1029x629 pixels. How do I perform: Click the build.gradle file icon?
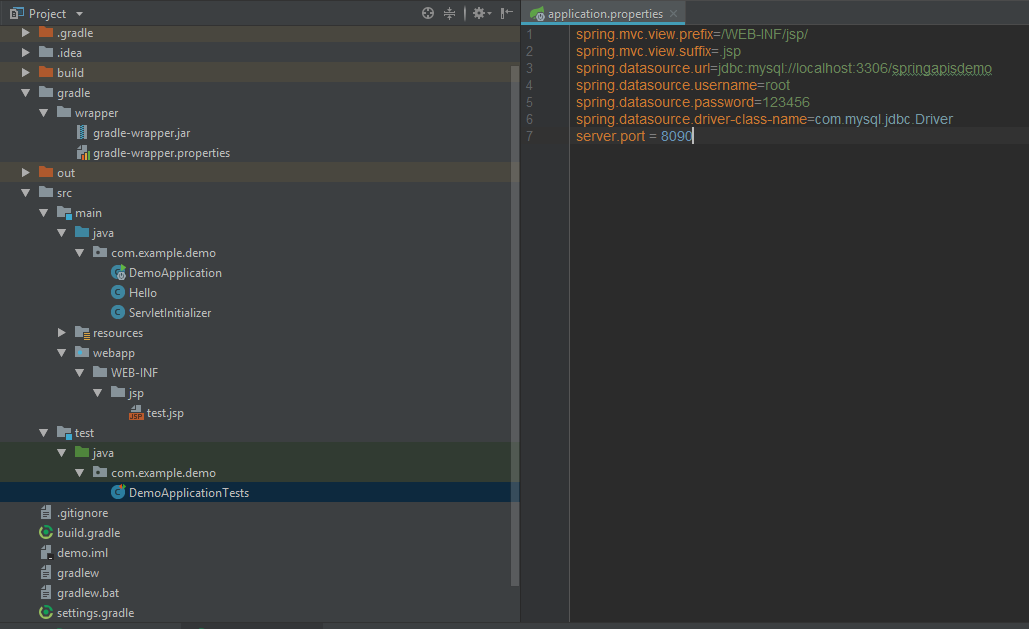coord(46,533)
